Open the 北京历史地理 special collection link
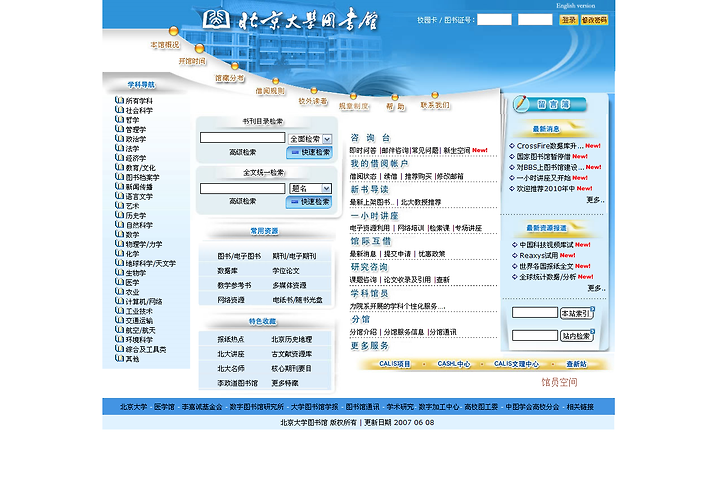 (x=292, y=339)
